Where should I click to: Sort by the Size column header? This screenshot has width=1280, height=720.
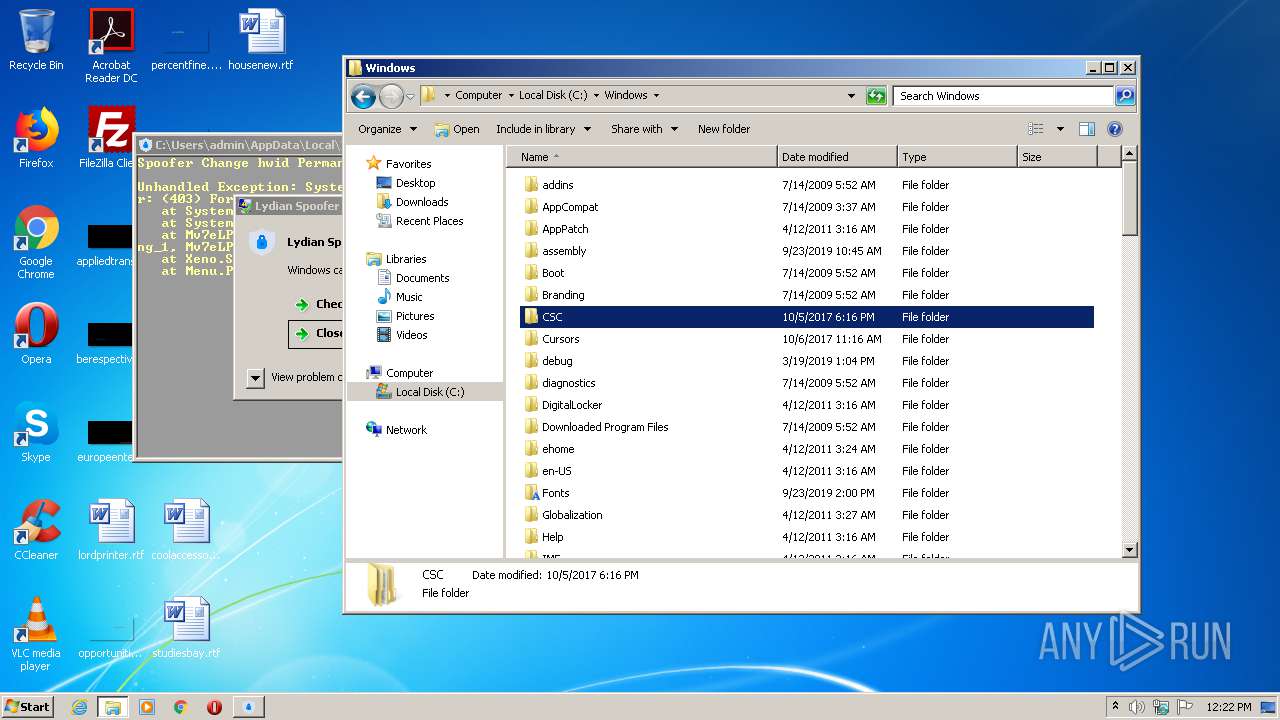1057,157
